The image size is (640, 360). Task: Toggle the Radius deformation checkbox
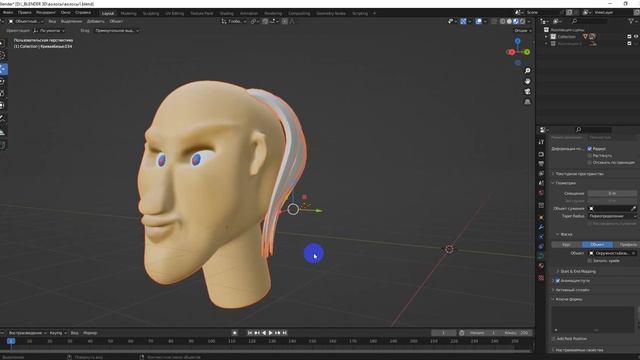pos(589,149)
